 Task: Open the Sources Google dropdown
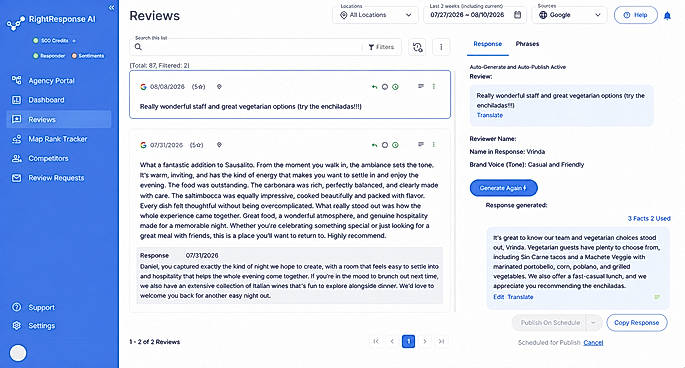(569, 15)
